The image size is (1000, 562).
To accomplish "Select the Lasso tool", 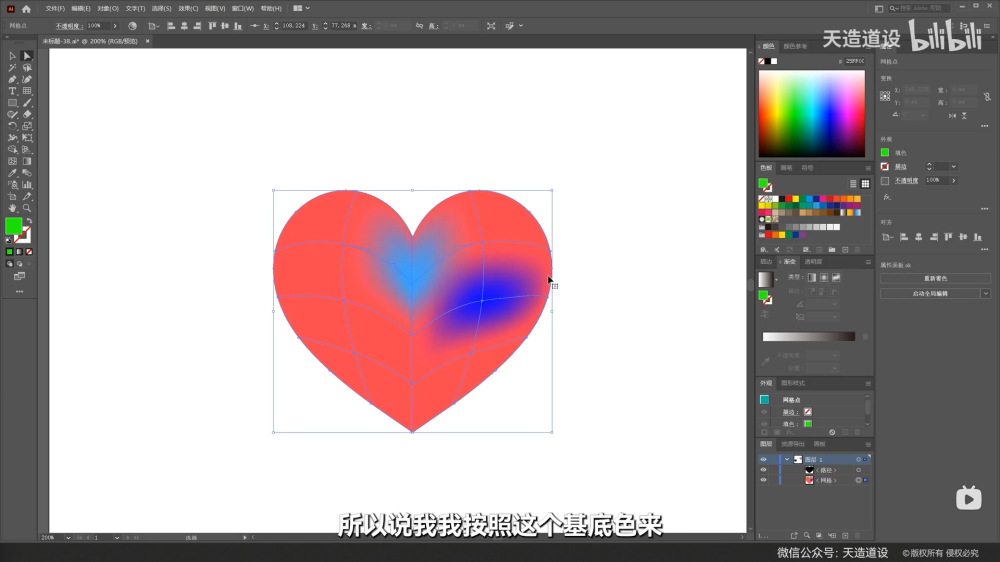I will (27, 68).
